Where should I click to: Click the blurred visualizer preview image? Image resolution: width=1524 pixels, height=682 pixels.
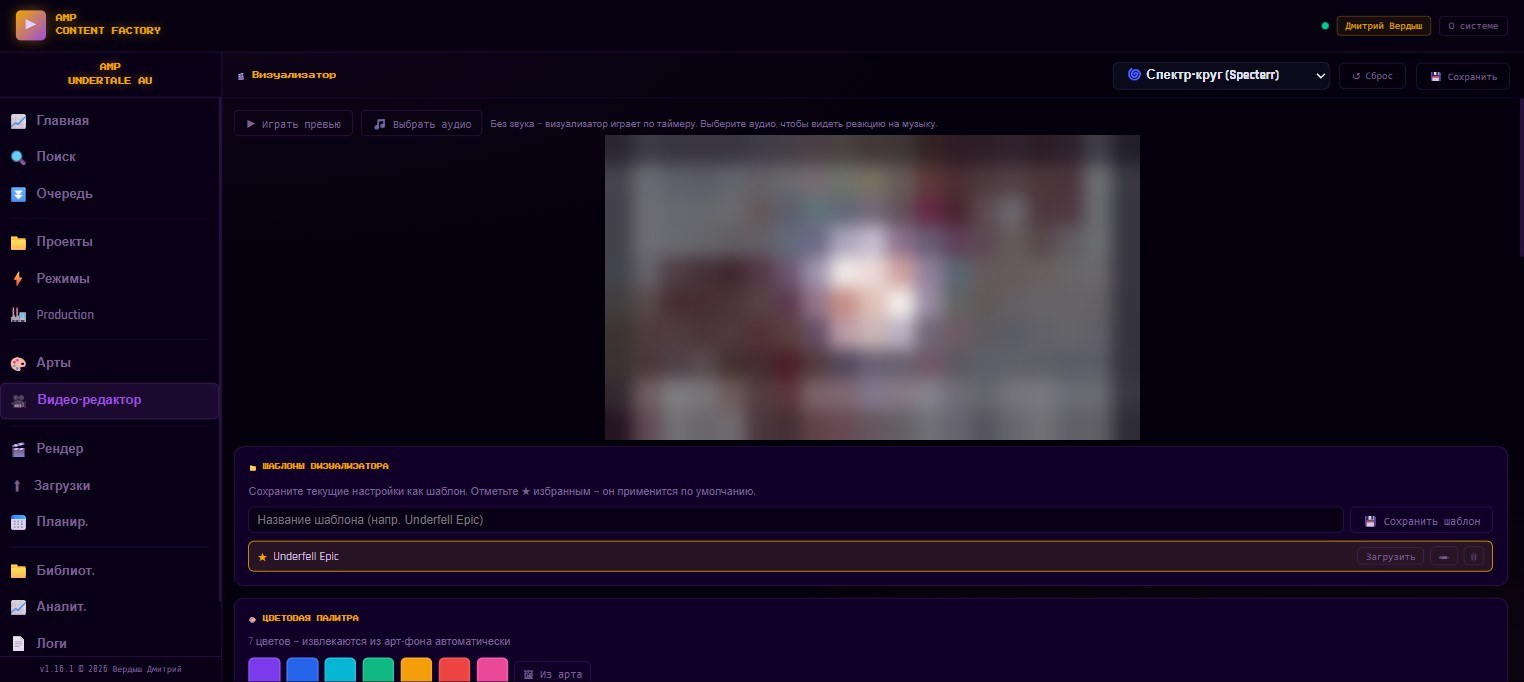click(x=872, y=287)
